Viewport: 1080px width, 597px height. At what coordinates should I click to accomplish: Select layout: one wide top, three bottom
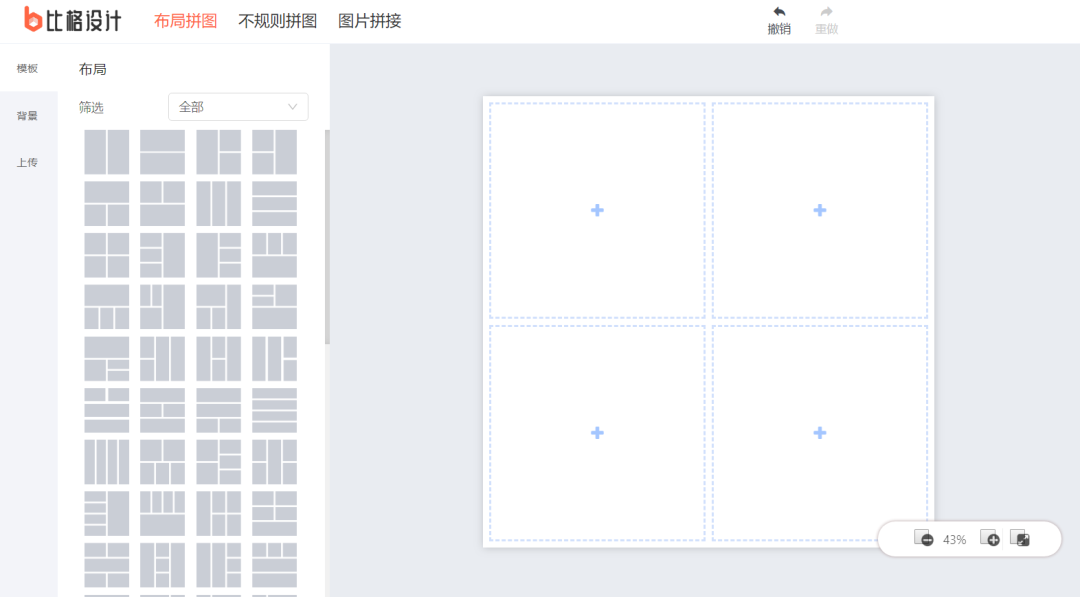pos(107,306)
